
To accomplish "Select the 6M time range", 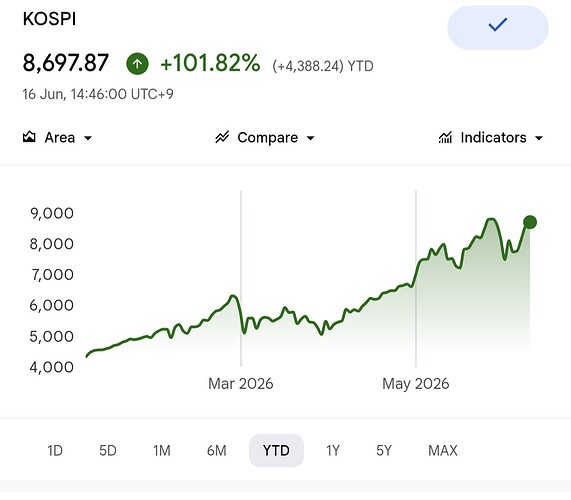I will click(x=217, y=450).
